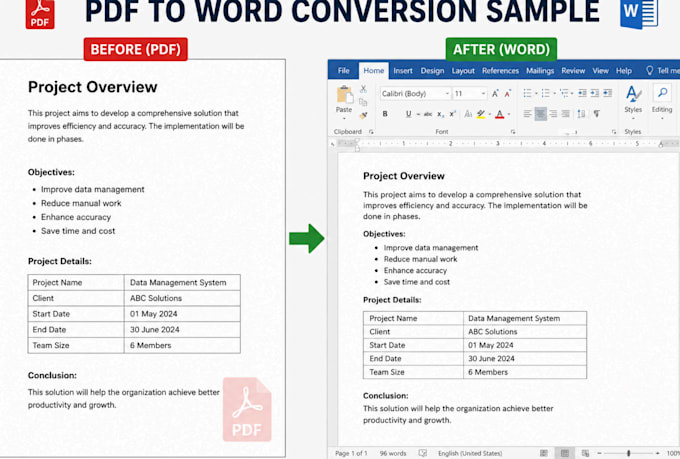Click Page 1 of 1 status indicator
Screen dimensions: 680x459
pos(351,453)
